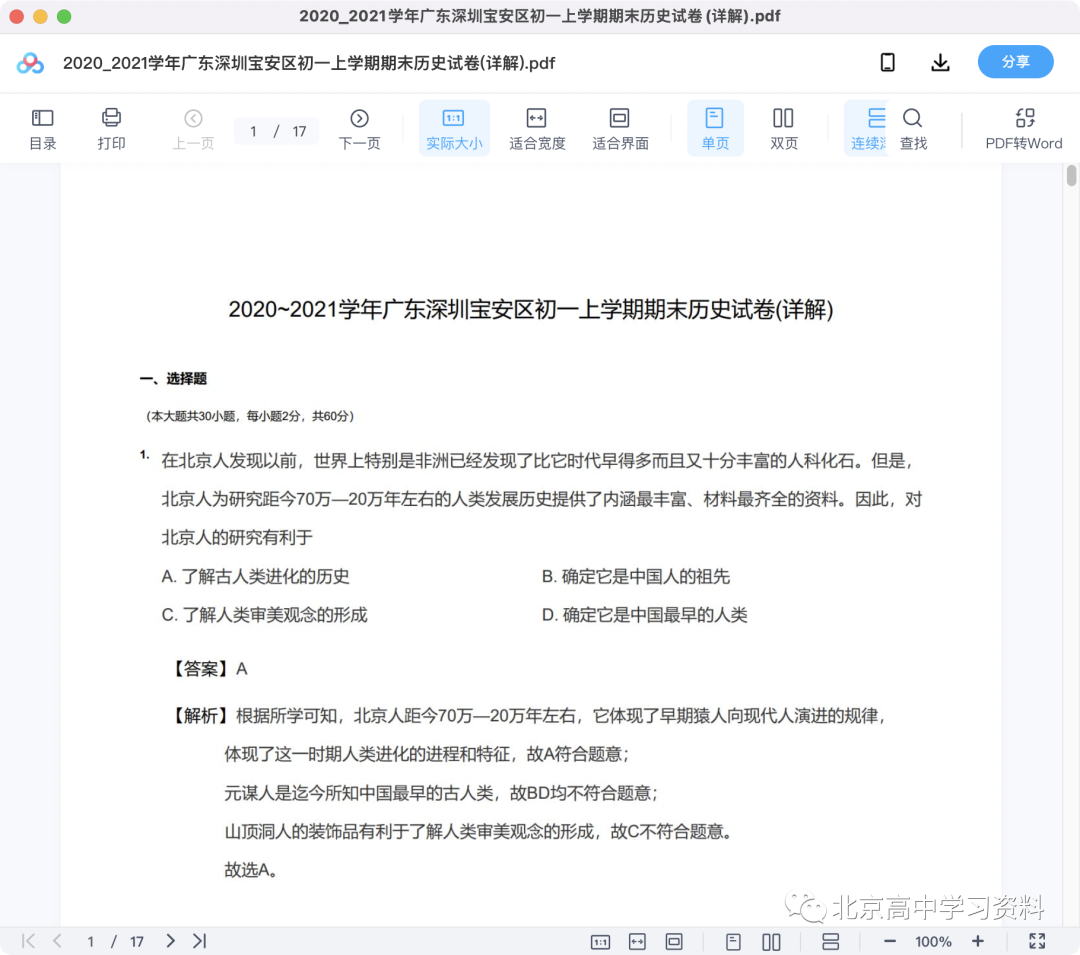Open the 查找 search tool

tap(913, 129)
